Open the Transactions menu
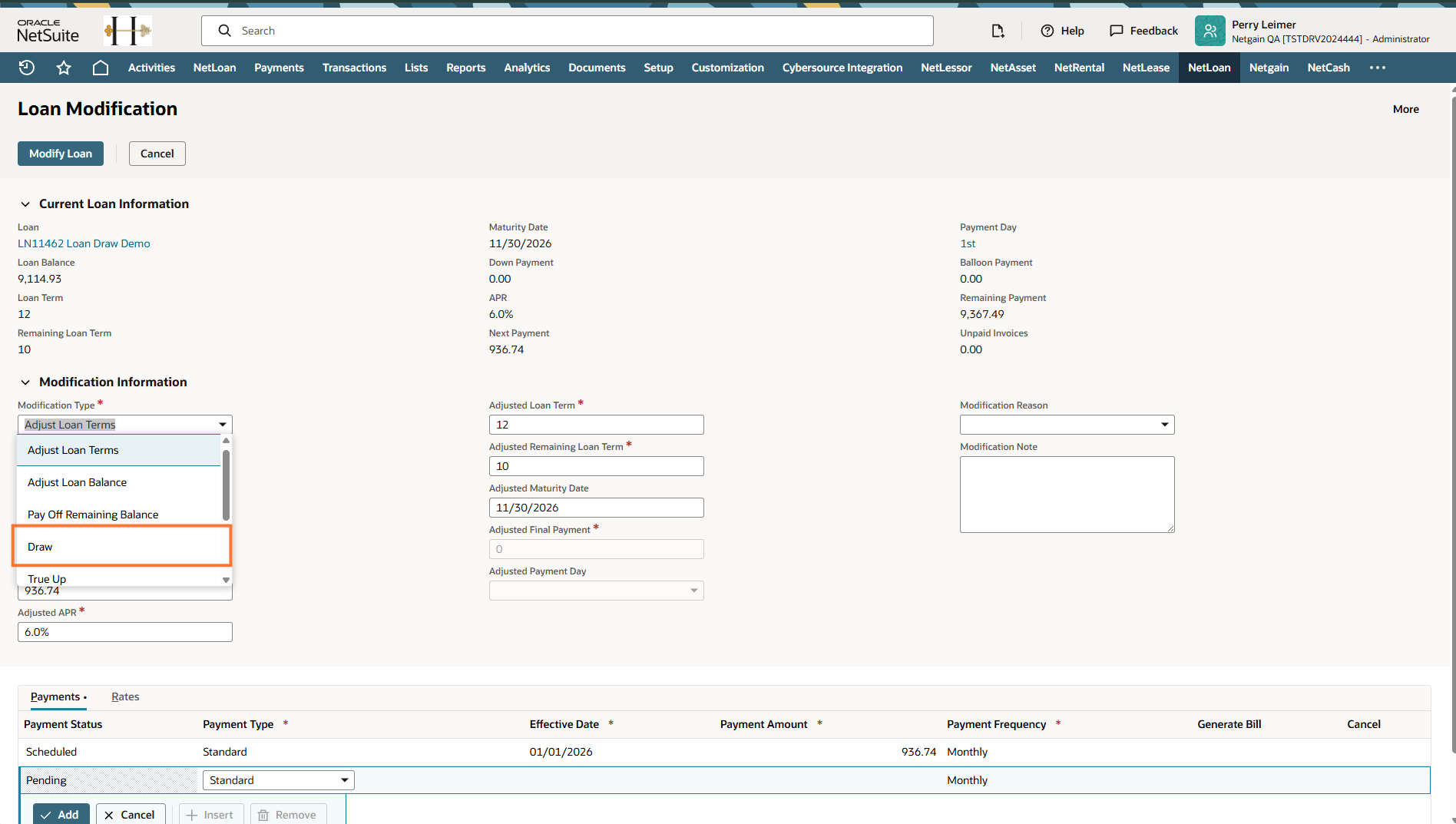 (354, 68)
